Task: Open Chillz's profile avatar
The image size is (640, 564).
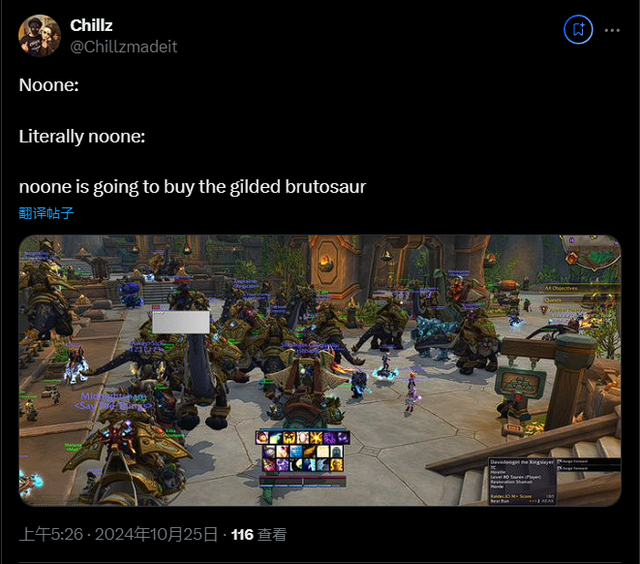Action: coord(39,36)
